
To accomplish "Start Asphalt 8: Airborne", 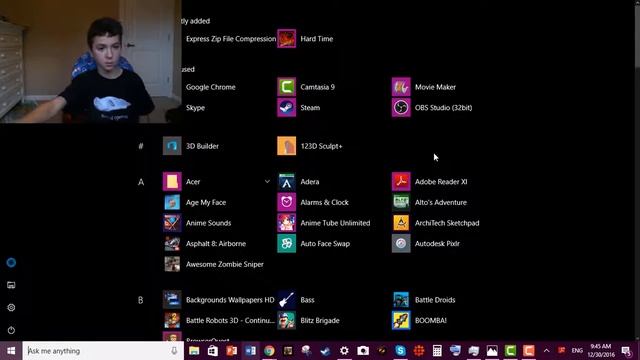I will pos(204,244).
